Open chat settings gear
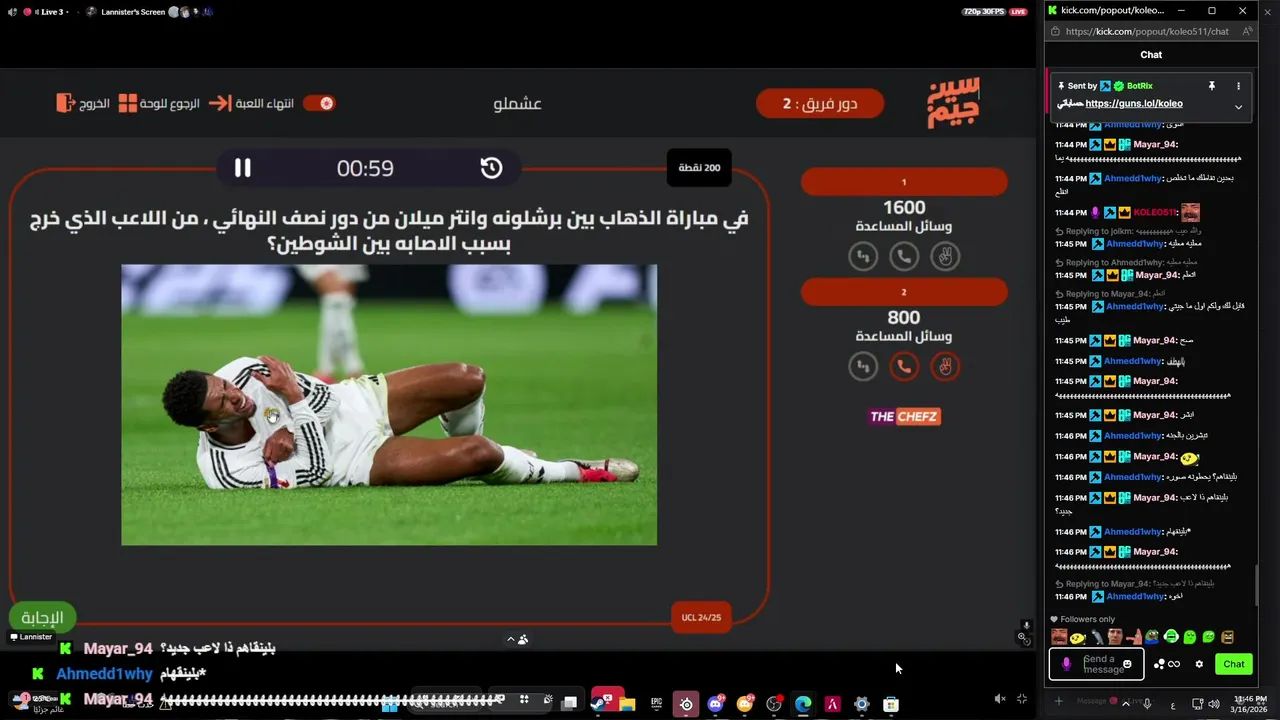The image size is (1280, 720). 1199,664
